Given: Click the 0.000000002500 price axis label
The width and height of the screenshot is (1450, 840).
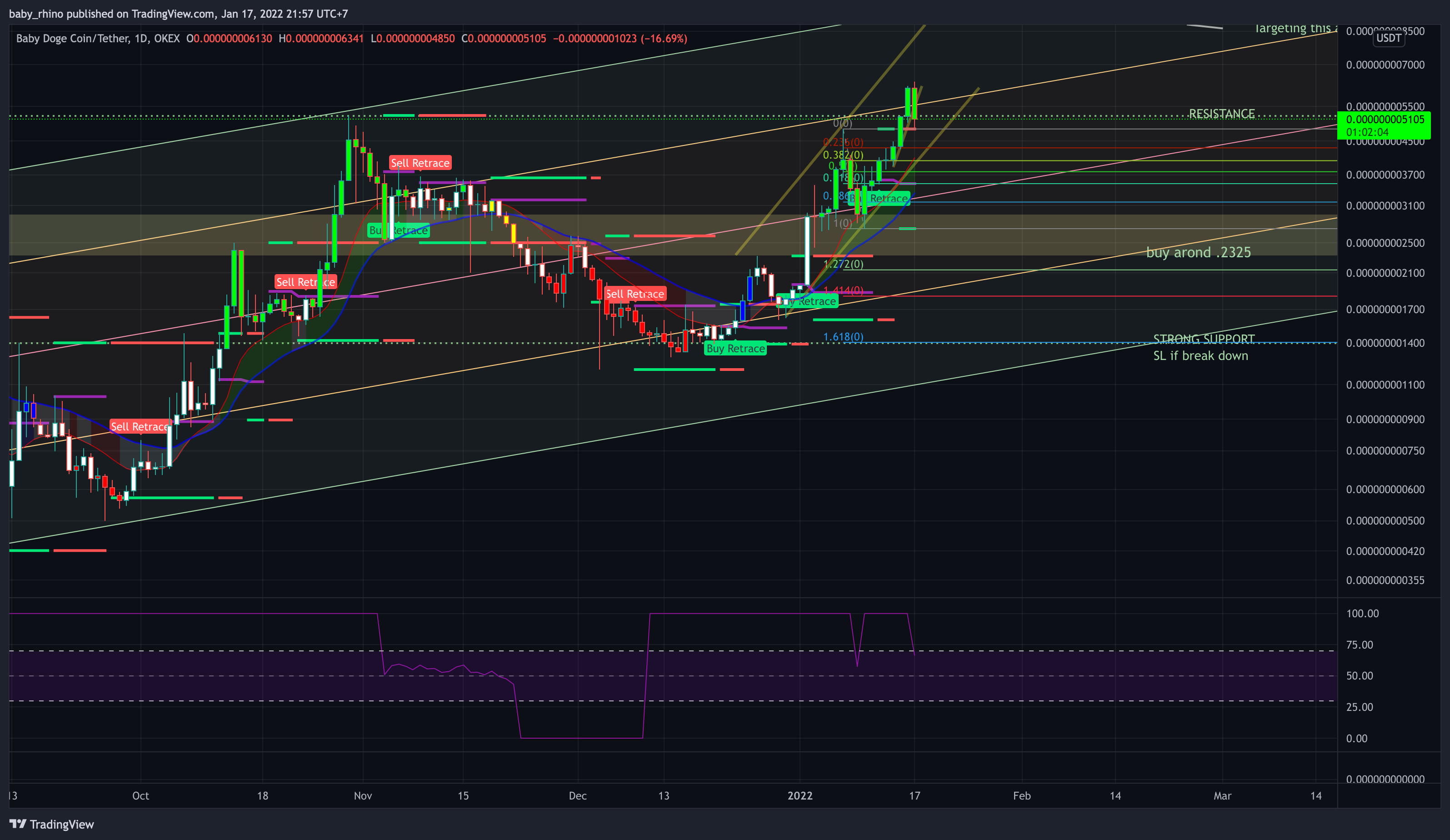Looking at the screenshot, I should [1385, 243].
